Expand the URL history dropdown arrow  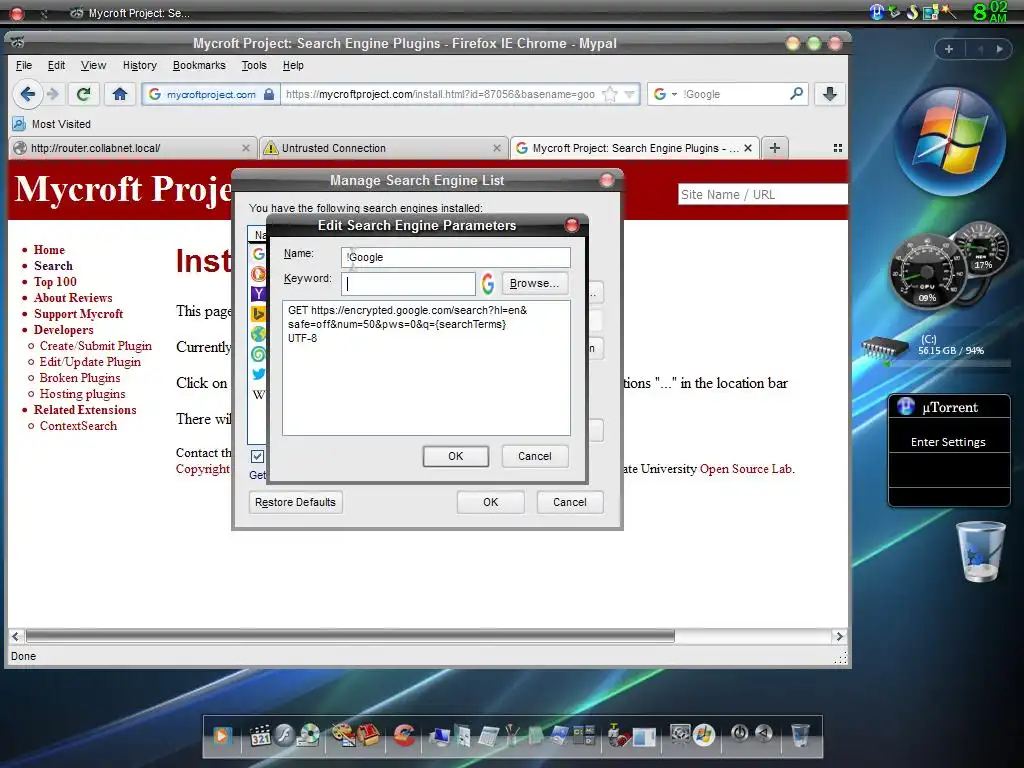click(629, 94)
